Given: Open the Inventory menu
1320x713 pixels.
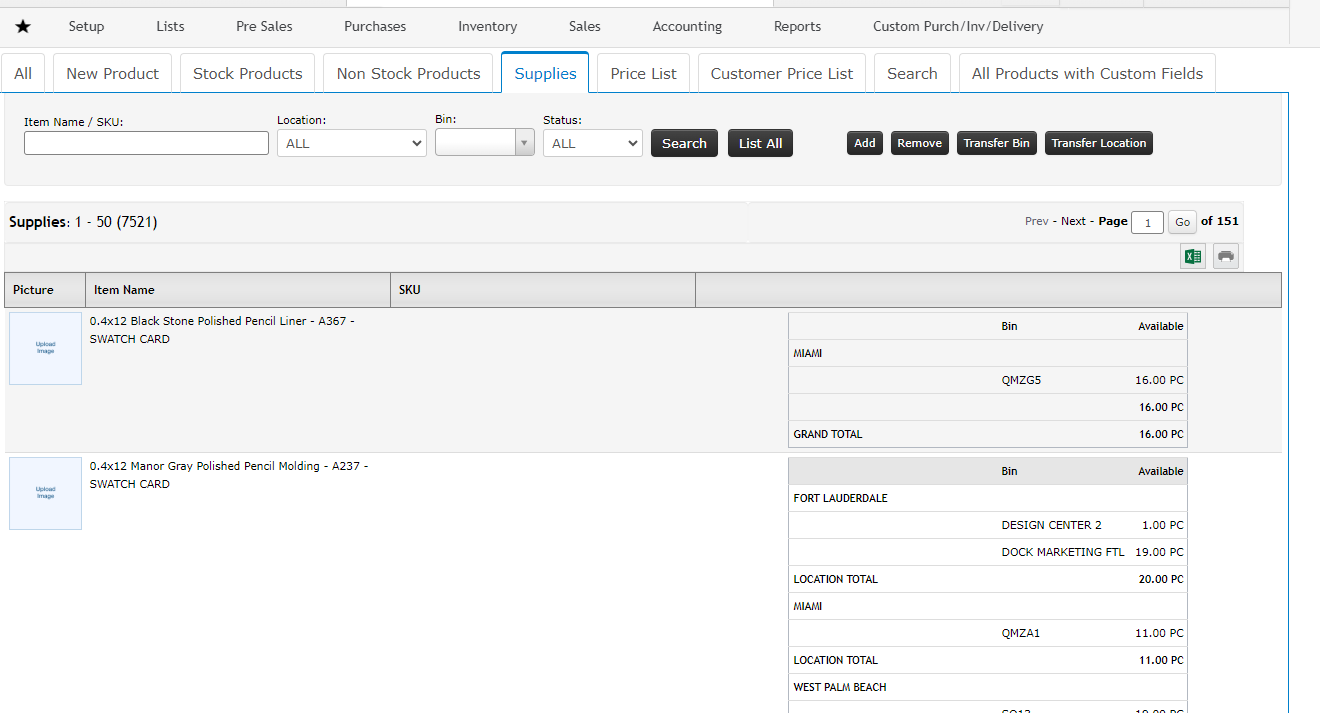Looking at the screenshot, I should pyautogui.click(x=487, y=26).
